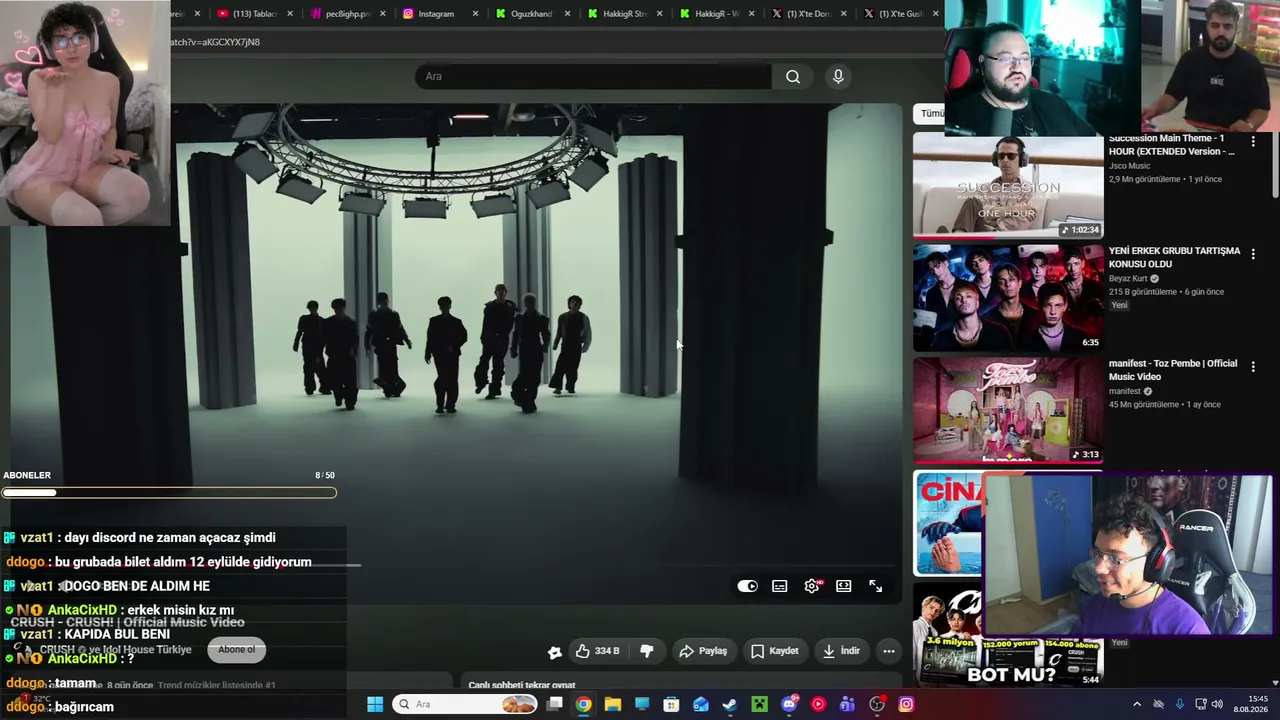This screenshot has width=1280, height=720.
Task: Open the green Minecraft icon on the taskbar
Action: (x=760, y=705)
